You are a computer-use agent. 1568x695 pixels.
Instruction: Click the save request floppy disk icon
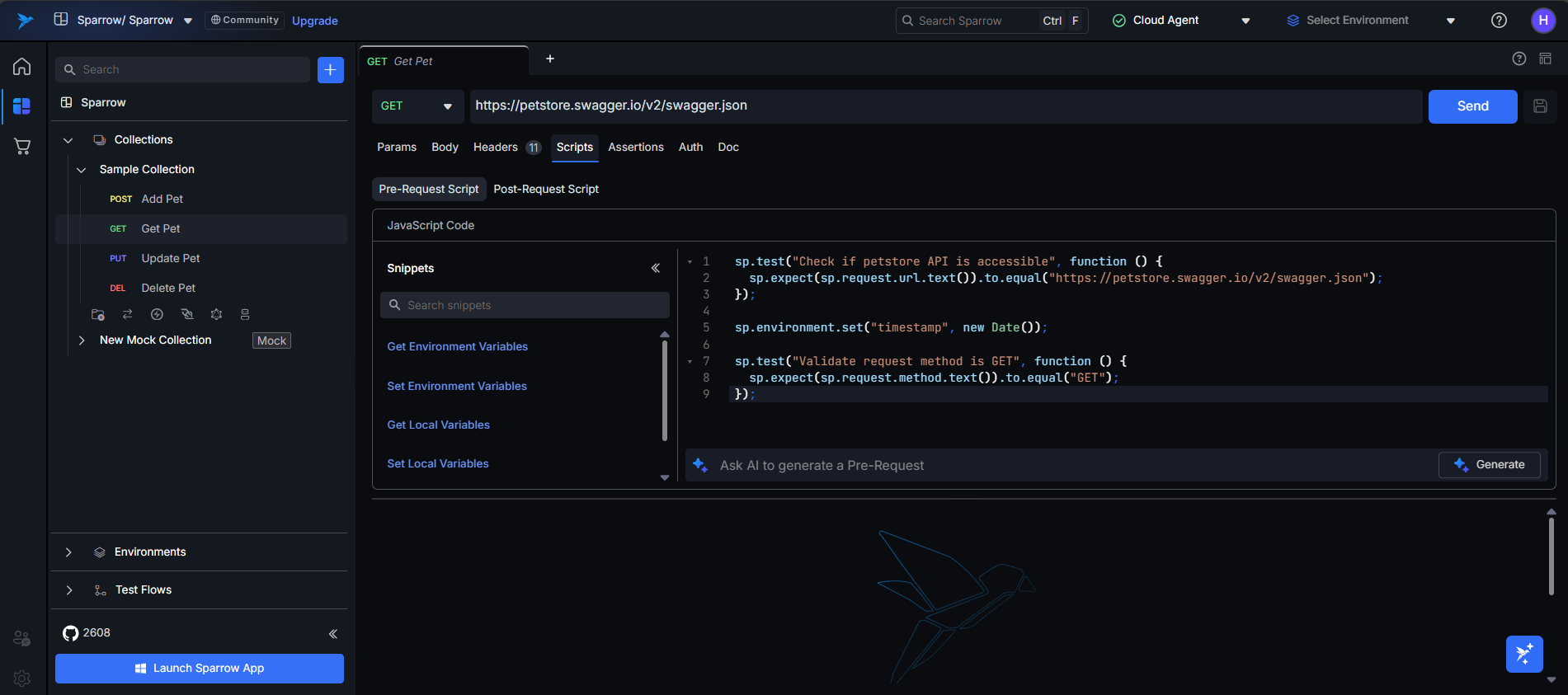1540,106
